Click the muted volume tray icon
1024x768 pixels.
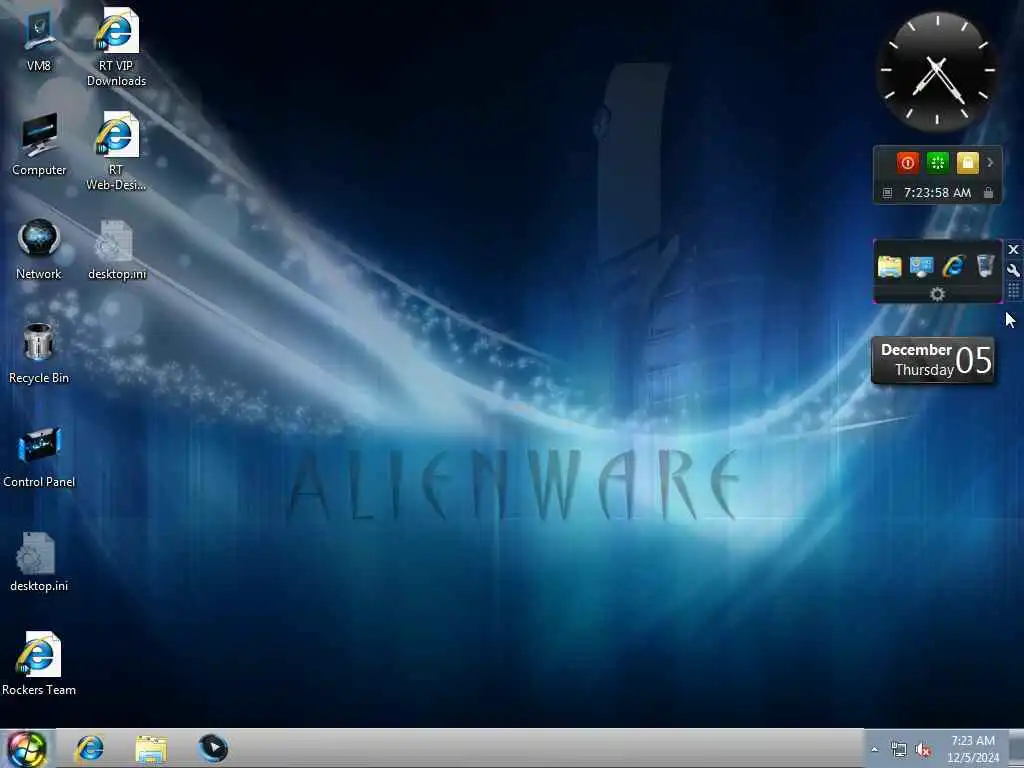tap(923, 750)
